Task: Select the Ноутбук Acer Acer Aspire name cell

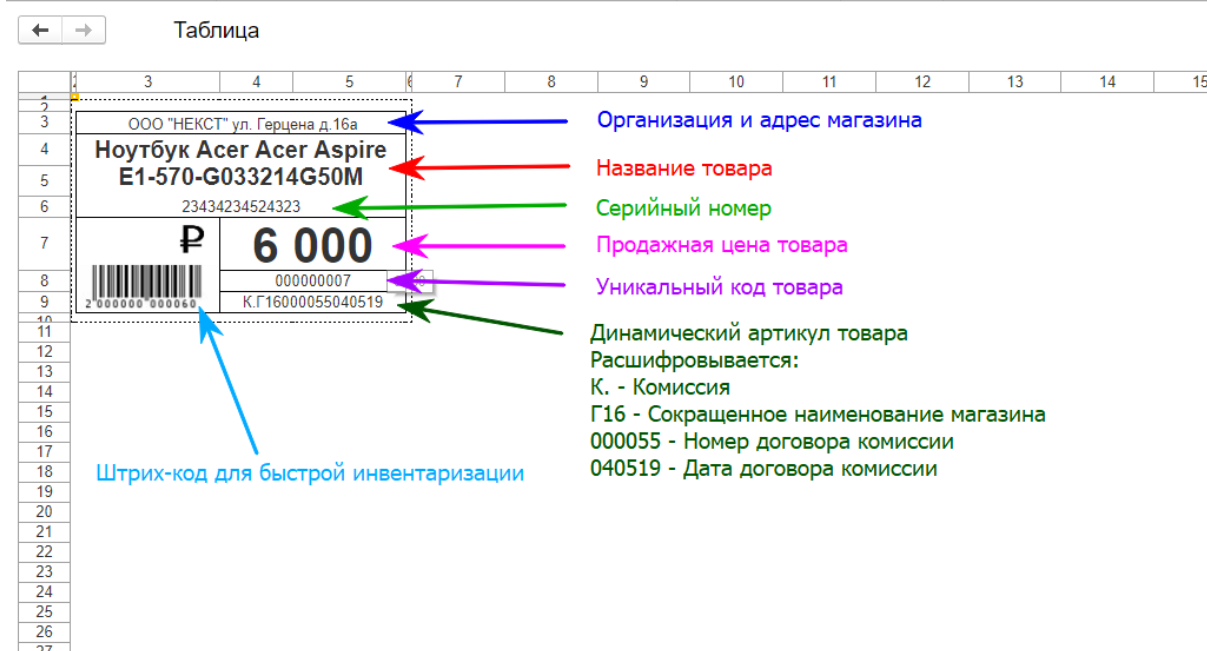Action: click(x=241, y=165)
